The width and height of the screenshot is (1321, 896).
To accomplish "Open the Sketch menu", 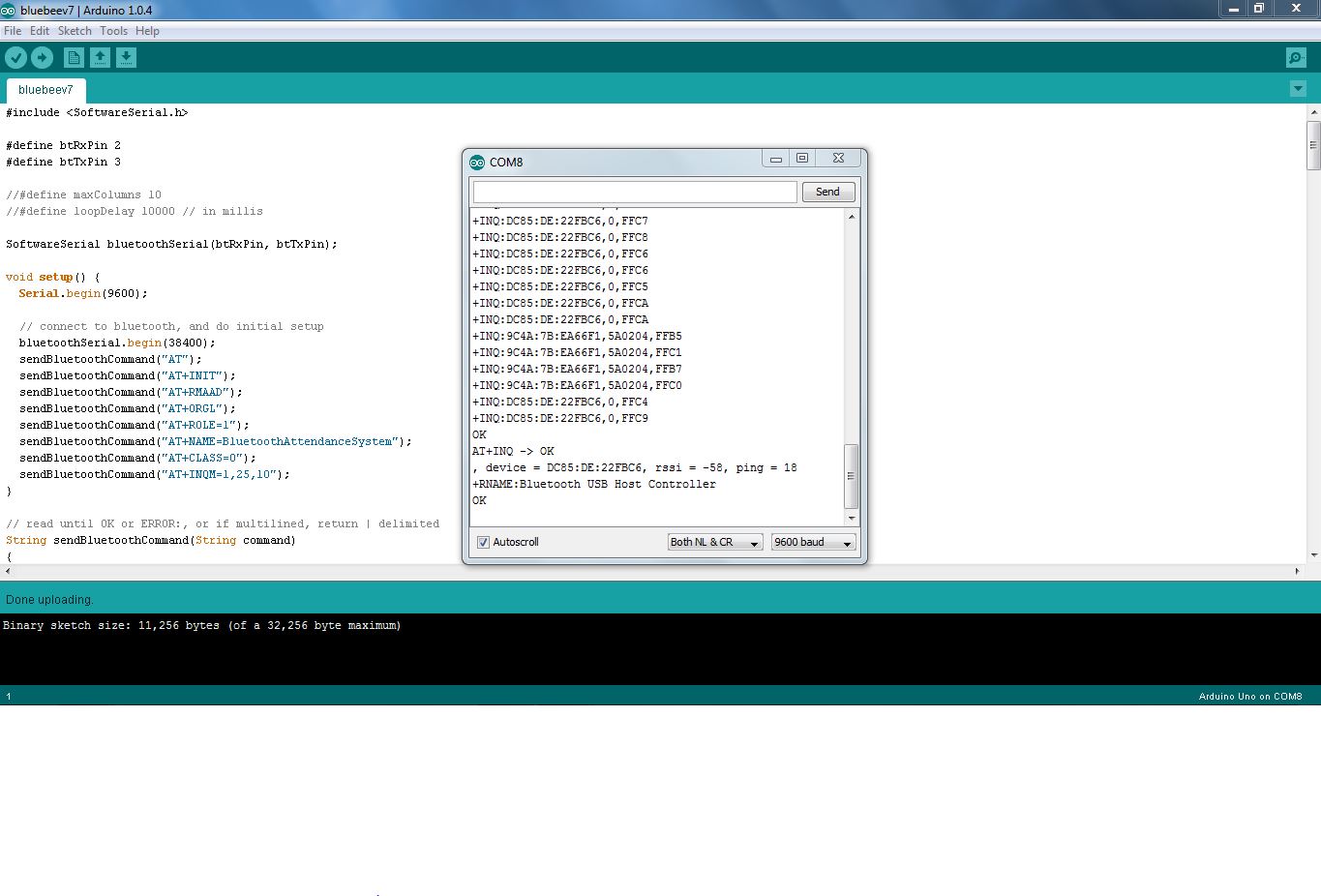I will 75,31.
